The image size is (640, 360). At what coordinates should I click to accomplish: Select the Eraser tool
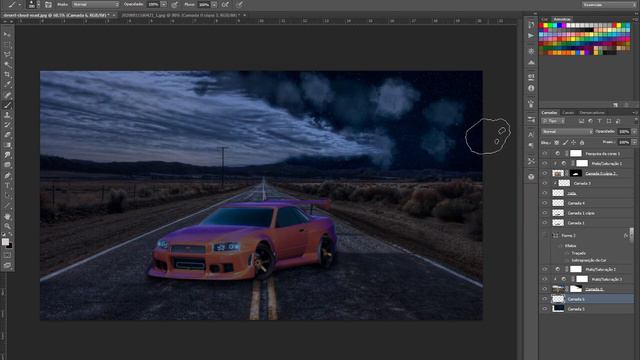[x=7, y=135]
